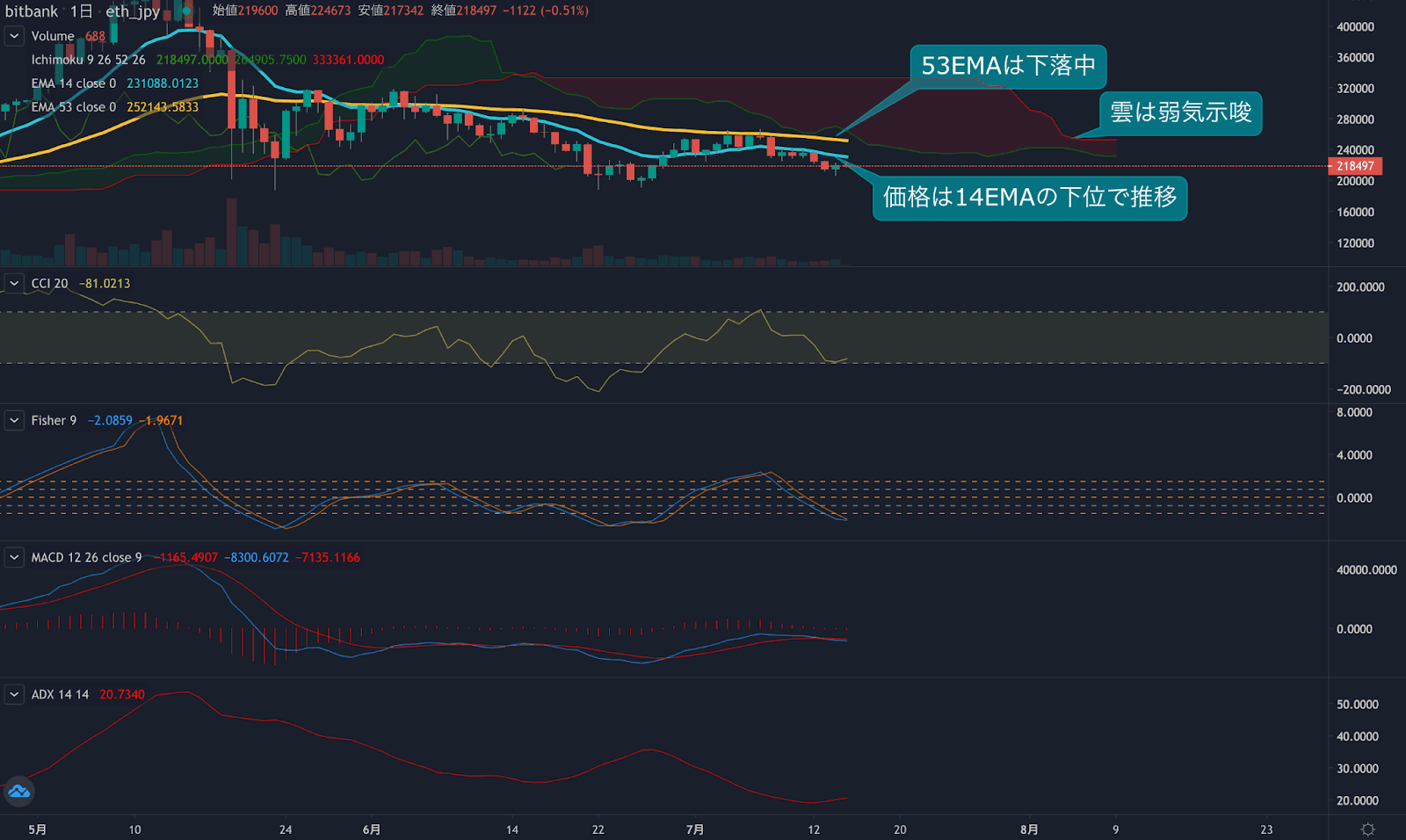Click the bitbank exchange name
Image resolution: width=1406 pixels, height=840 pixels.
29,11
